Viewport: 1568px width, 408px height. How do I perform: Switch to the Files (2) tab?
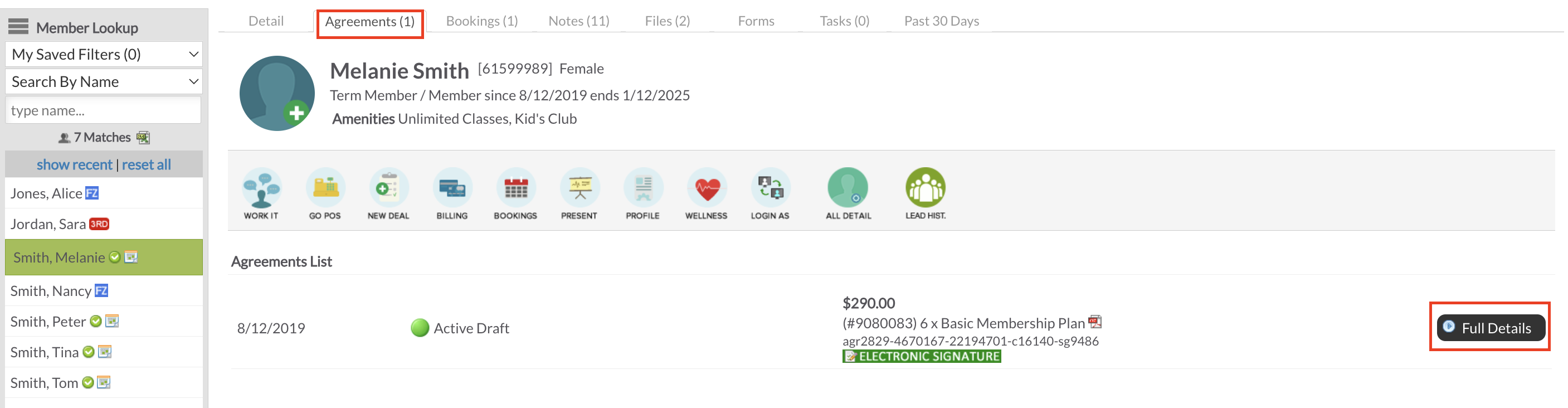pyautogui.click(x=667, y=21)
